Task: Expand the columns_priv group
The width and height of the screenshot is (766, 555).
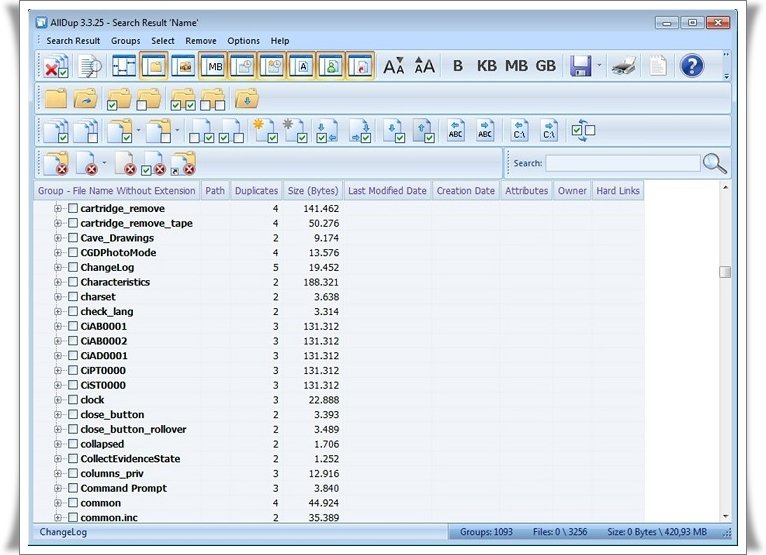Action: click(x=58, y=473)
